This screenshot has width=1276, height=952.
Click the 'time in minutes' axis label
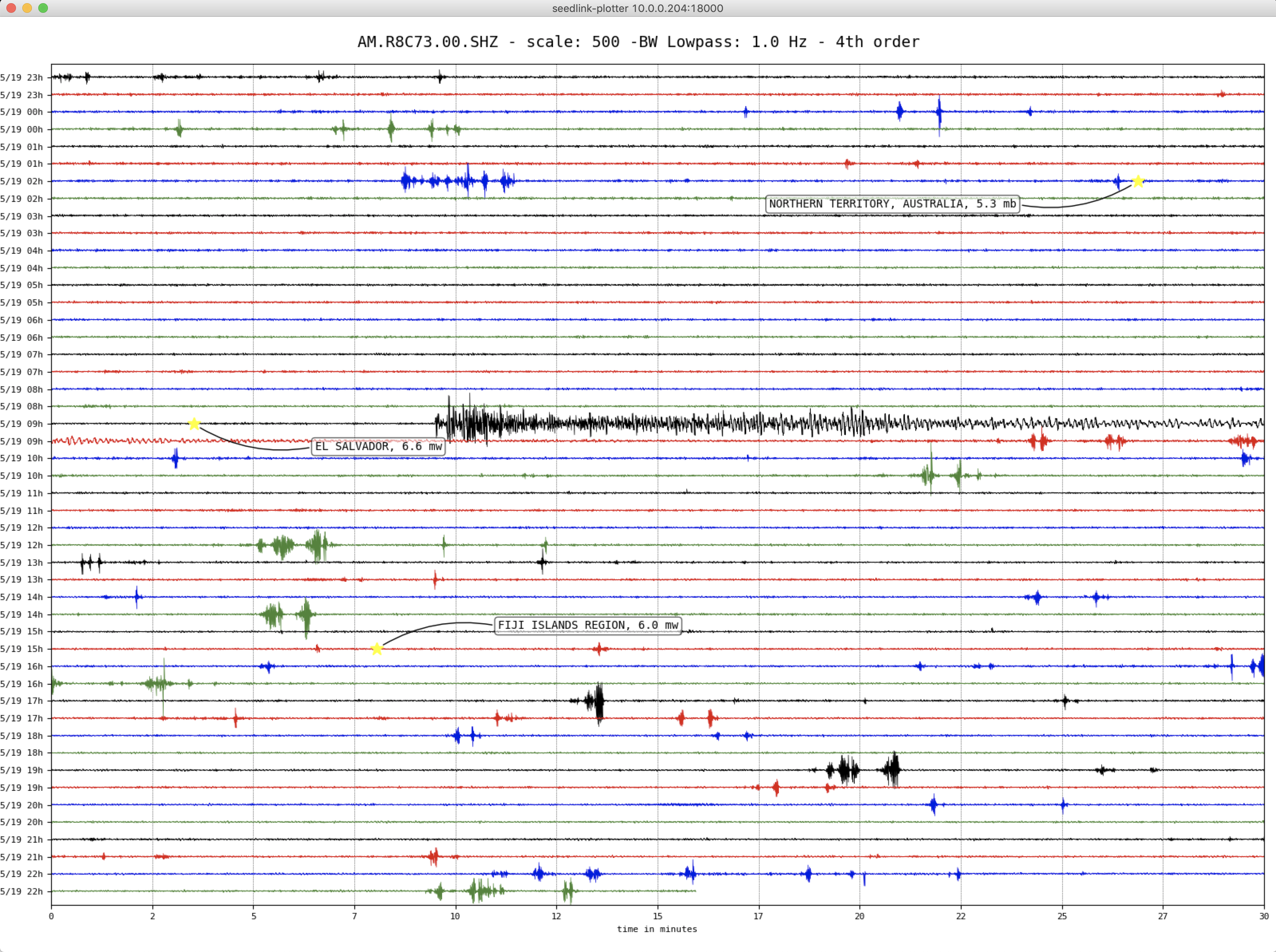click(x=657, y=929)
